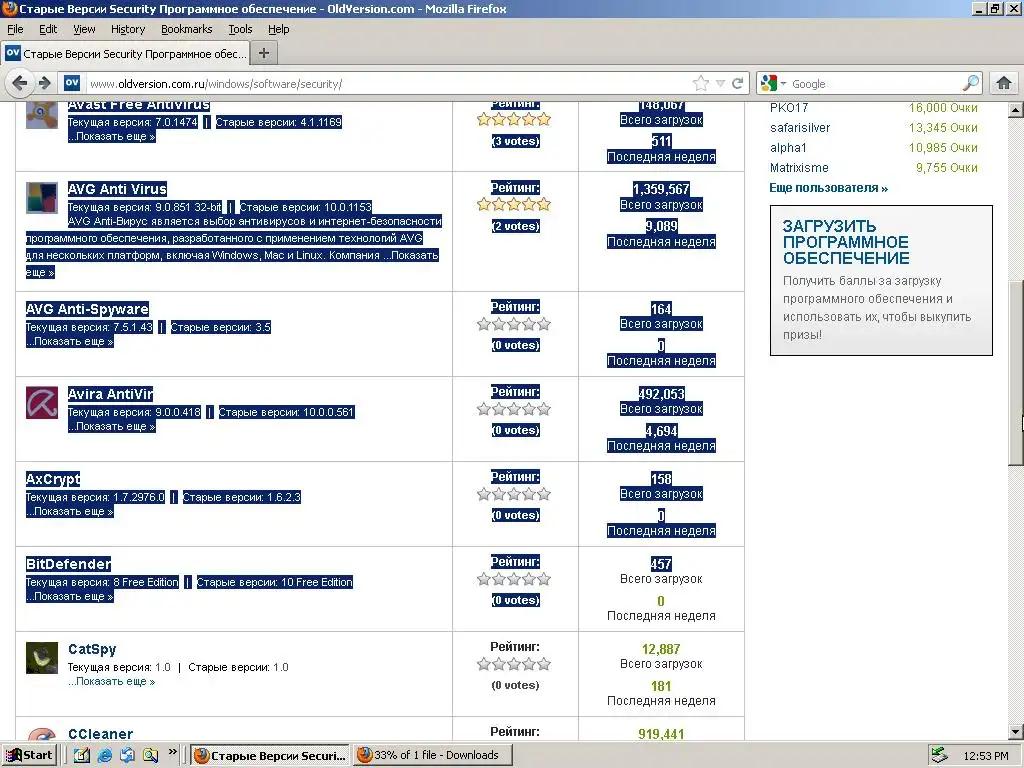Image resolution: width=1024 pixels, height=768 pixels.
Task: Open the AVG Anti Virus title link
Action: 117,189
